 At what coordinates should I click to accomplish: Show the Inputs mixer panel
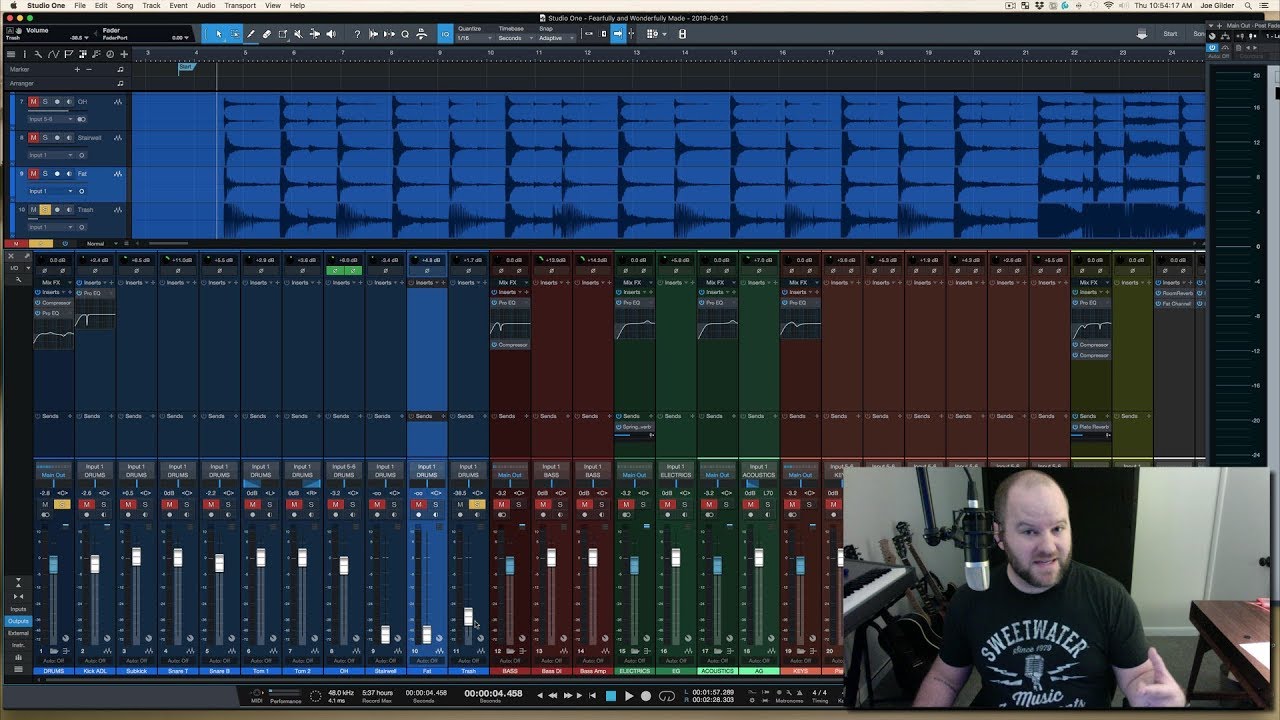[18, 609]
